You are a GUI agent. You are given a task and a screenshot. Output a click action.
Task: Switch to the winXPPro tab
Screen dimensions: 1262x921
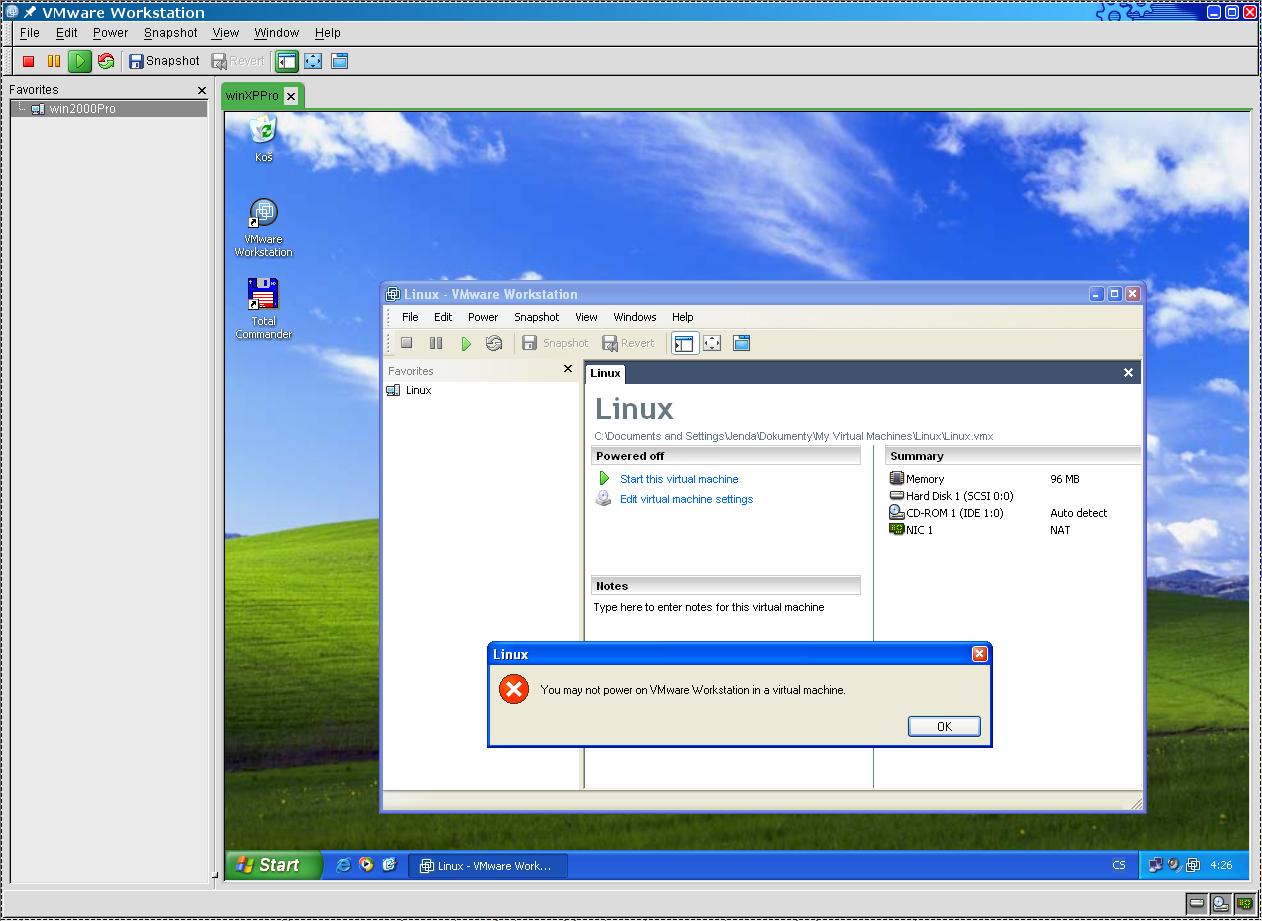pyautogui.click(x=252, y=96)
